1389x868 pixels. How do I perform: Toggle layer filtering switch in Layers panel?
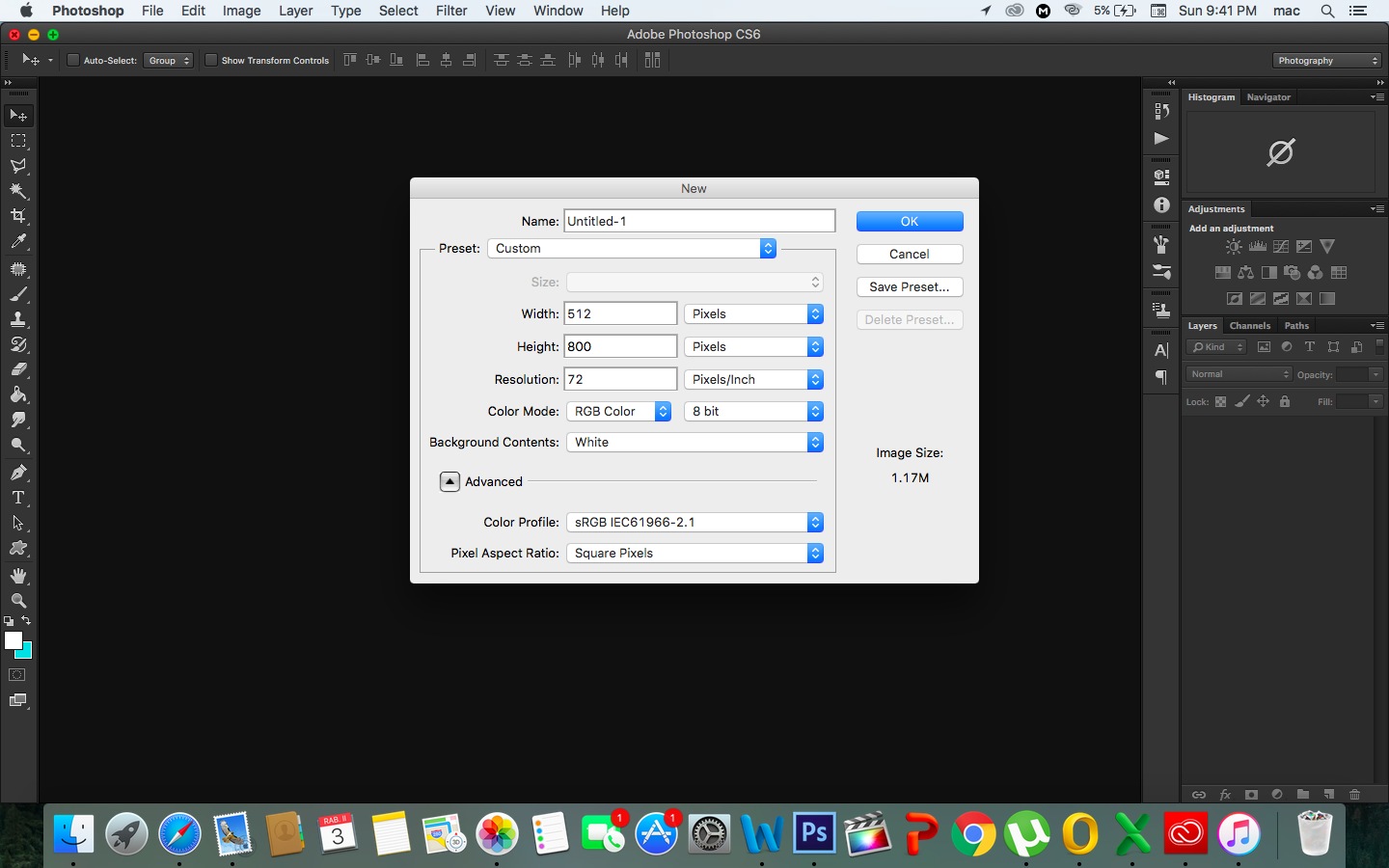(1379, 345)
